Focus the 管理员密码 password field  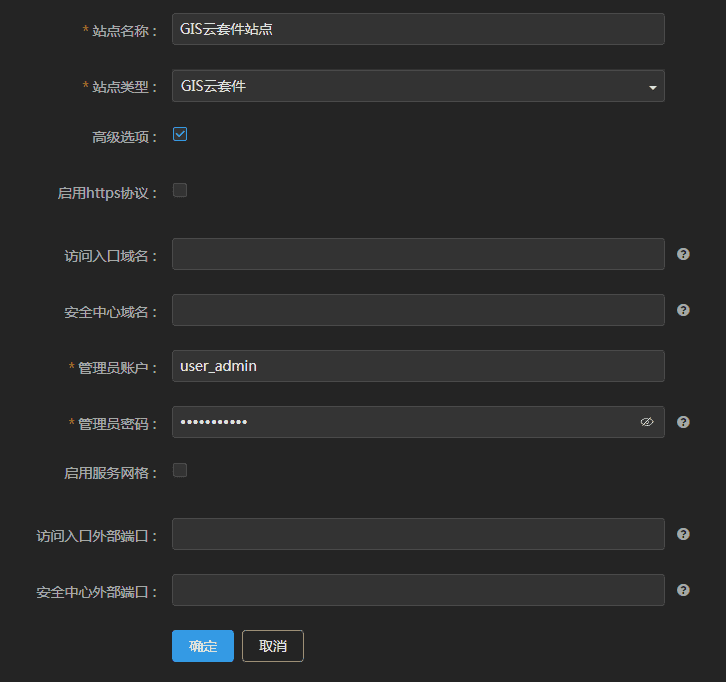(x=400, y=422)
